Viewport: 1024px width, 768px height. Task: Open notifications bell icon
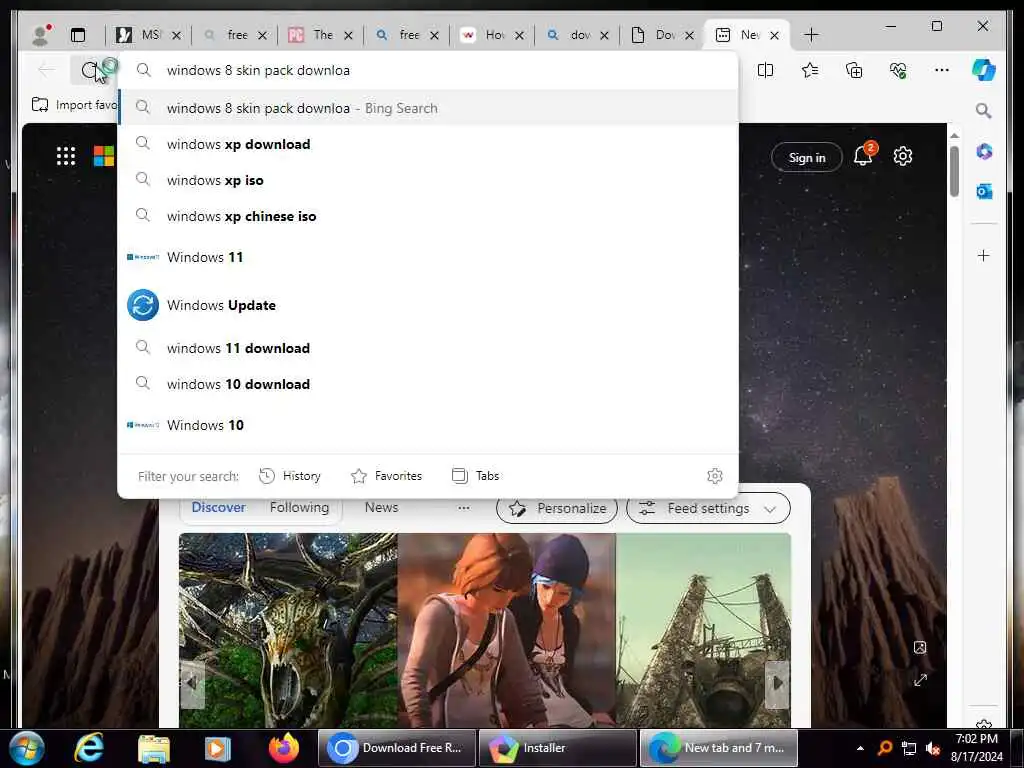coord(864,155)
